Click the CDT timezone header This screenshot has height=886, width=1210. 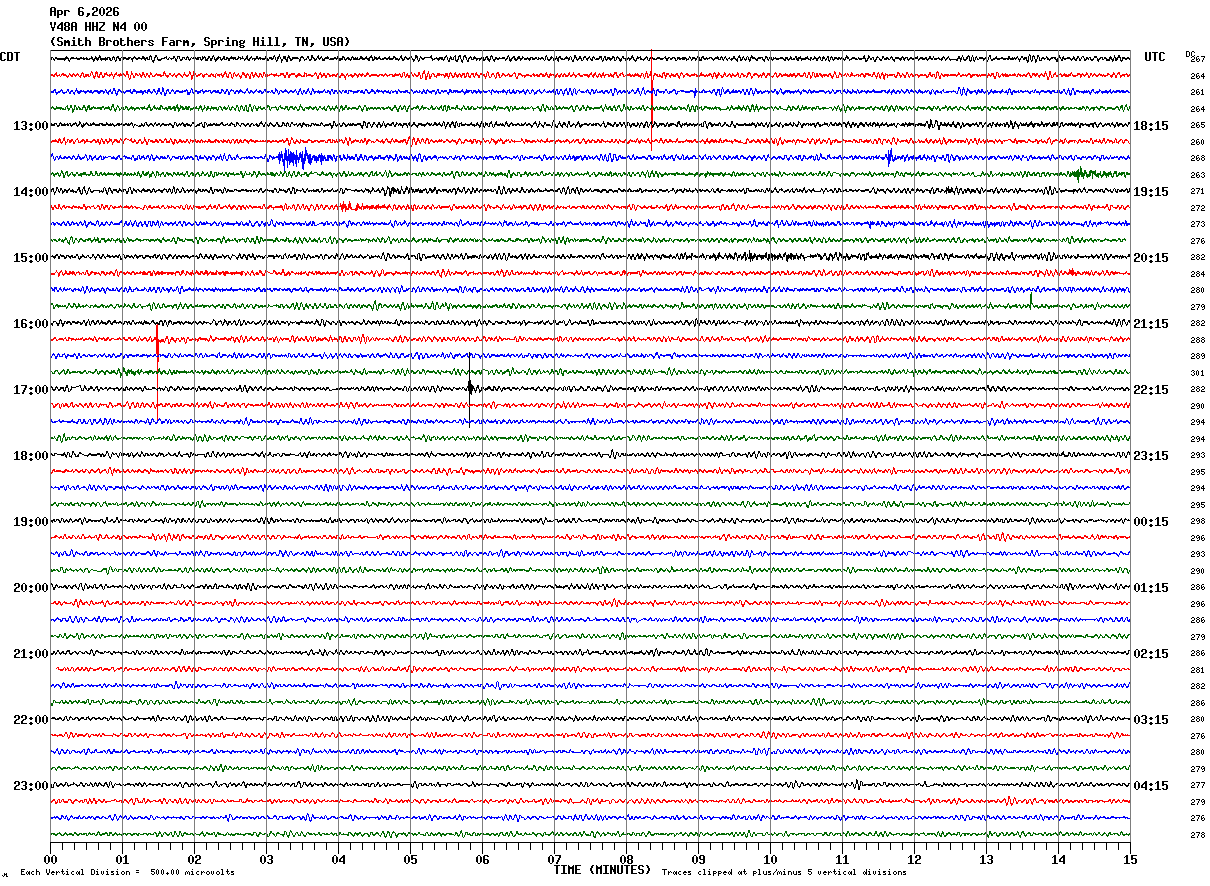tap(11, 57)
